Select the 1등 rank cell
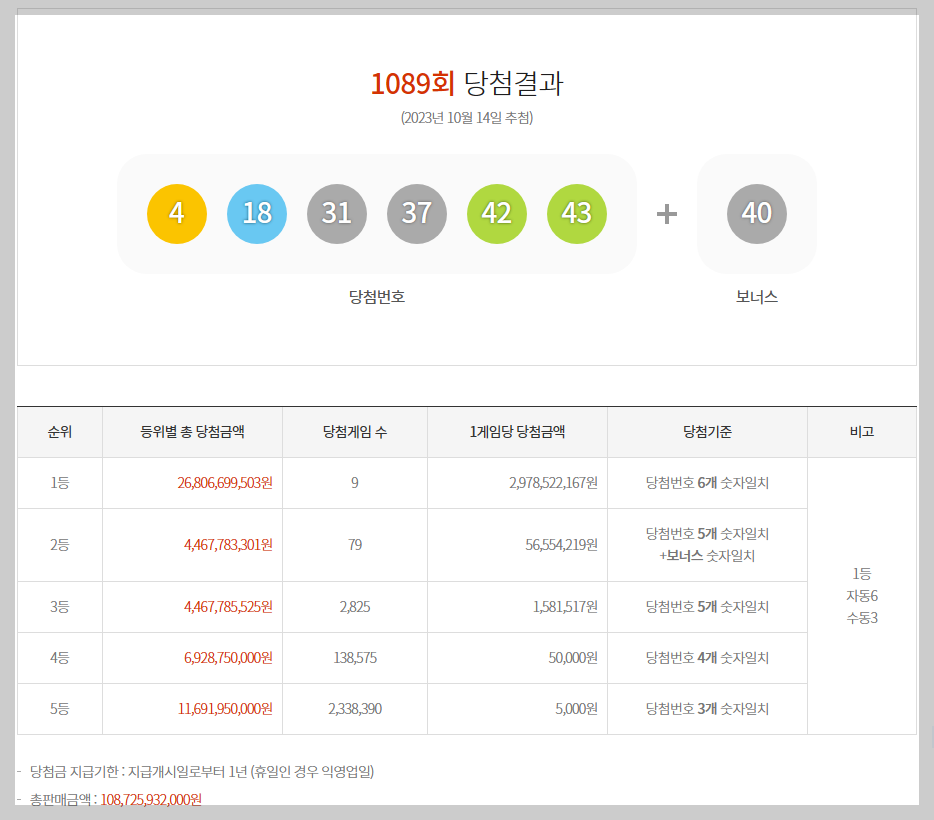The width and height of the screenshot is (934, 820). (60, 483)
